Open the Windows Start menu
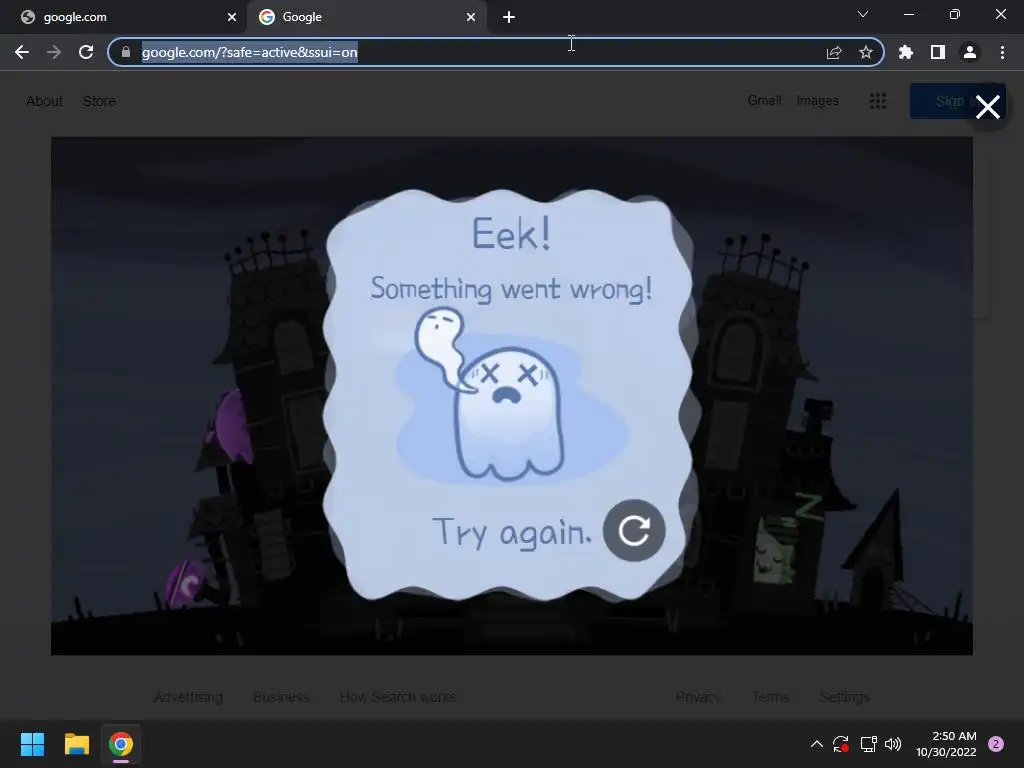Viewport: 1024px width, 768px height. coord(32,744)
